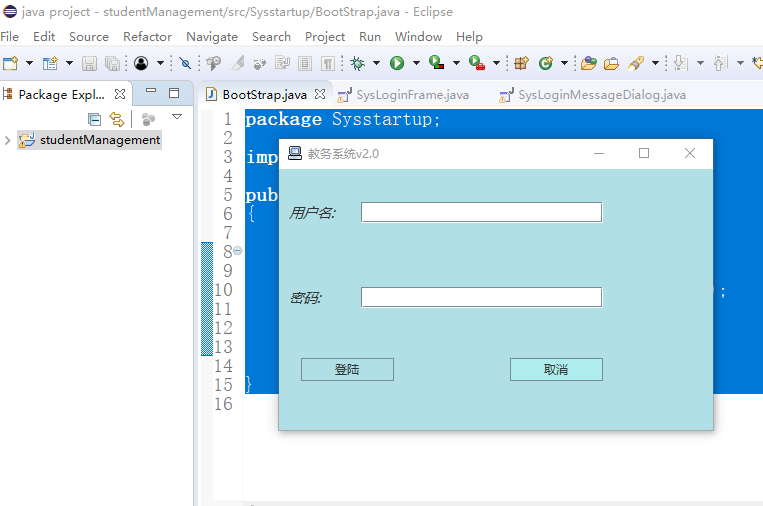
Task: Click the Save toolbar icon
Action: pos(89,63)
